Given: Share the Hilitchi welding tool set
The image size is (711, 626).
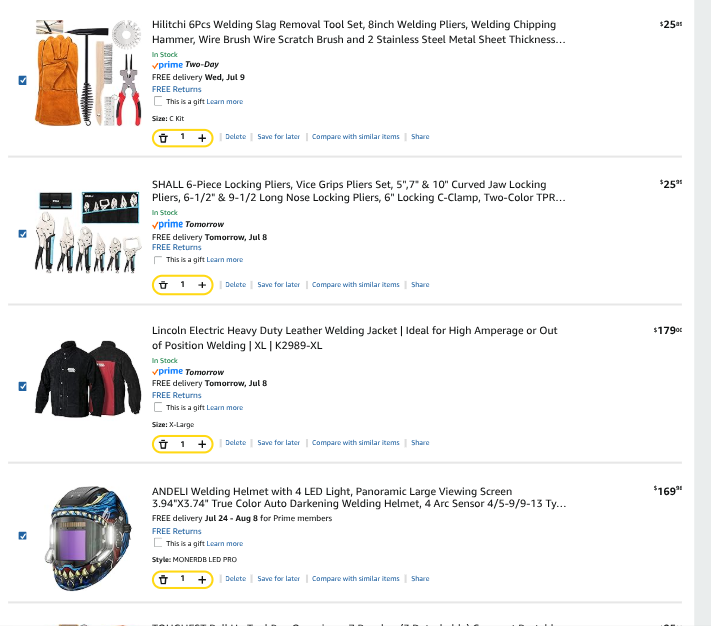Looking at the screenshot, I should pyautogui.click(x=420, y=136).
